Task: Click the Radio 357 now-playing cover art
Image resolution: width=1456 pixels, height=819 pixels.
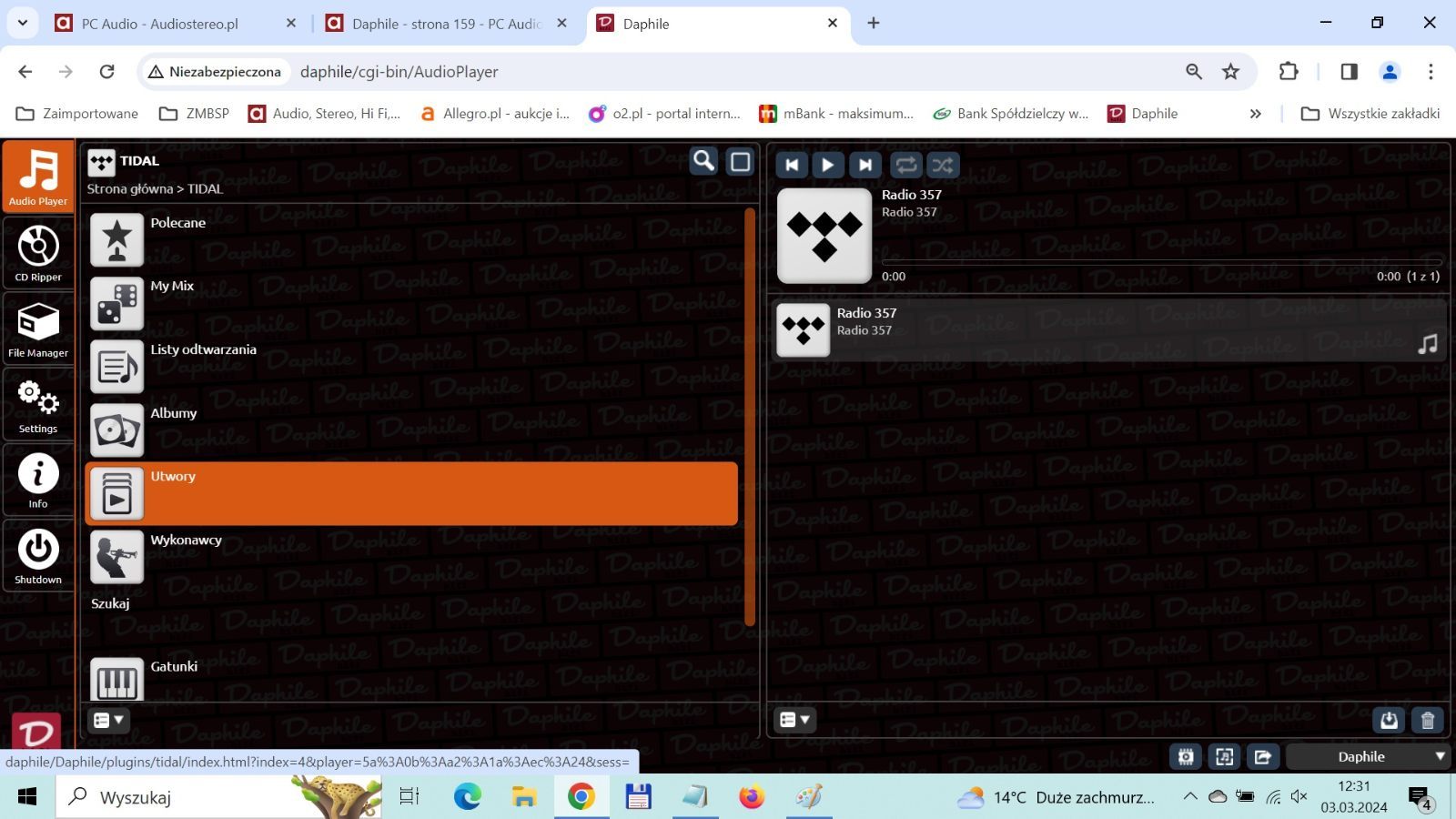Action: pos(824,236)
